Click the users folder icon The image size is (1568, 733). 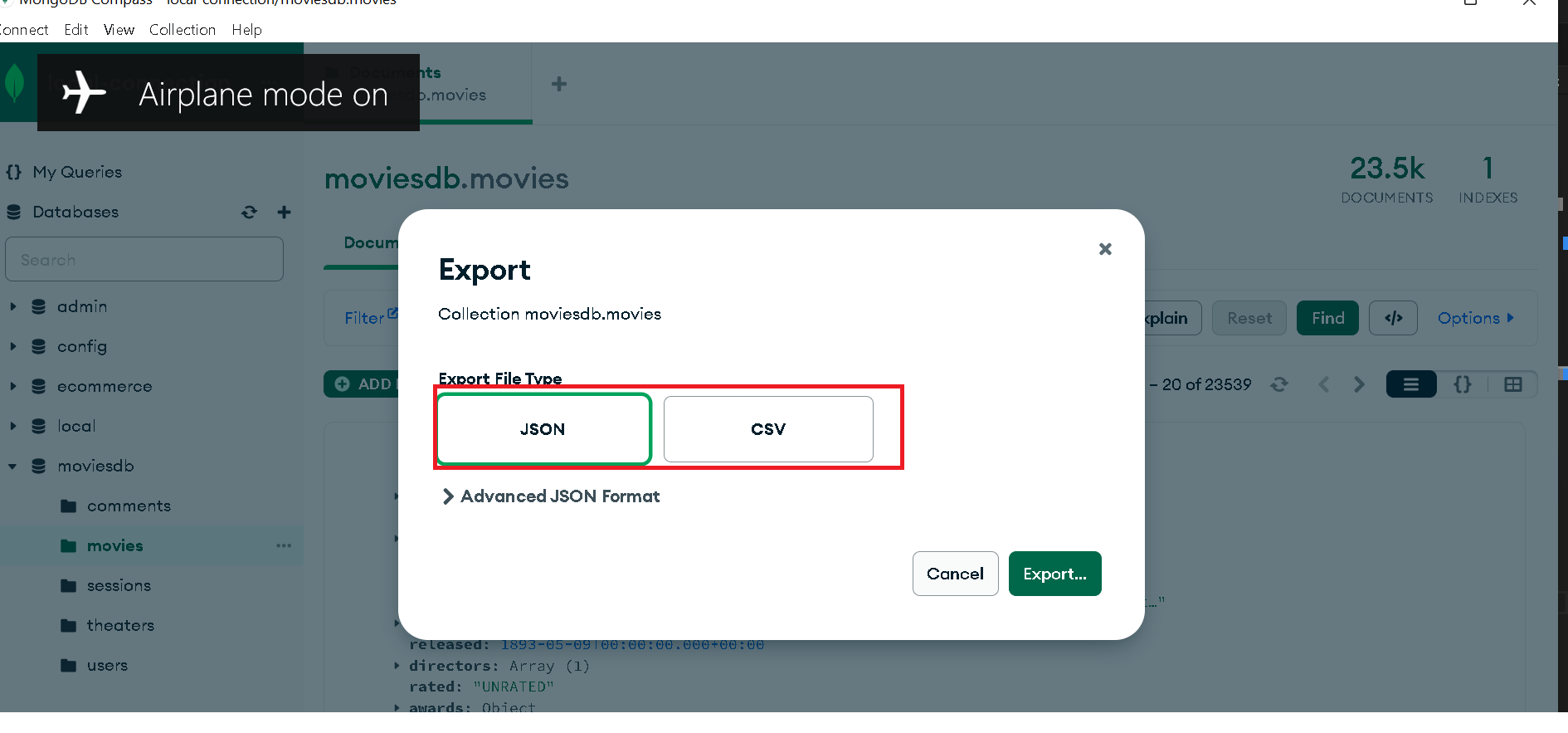[x=69, y=665]
